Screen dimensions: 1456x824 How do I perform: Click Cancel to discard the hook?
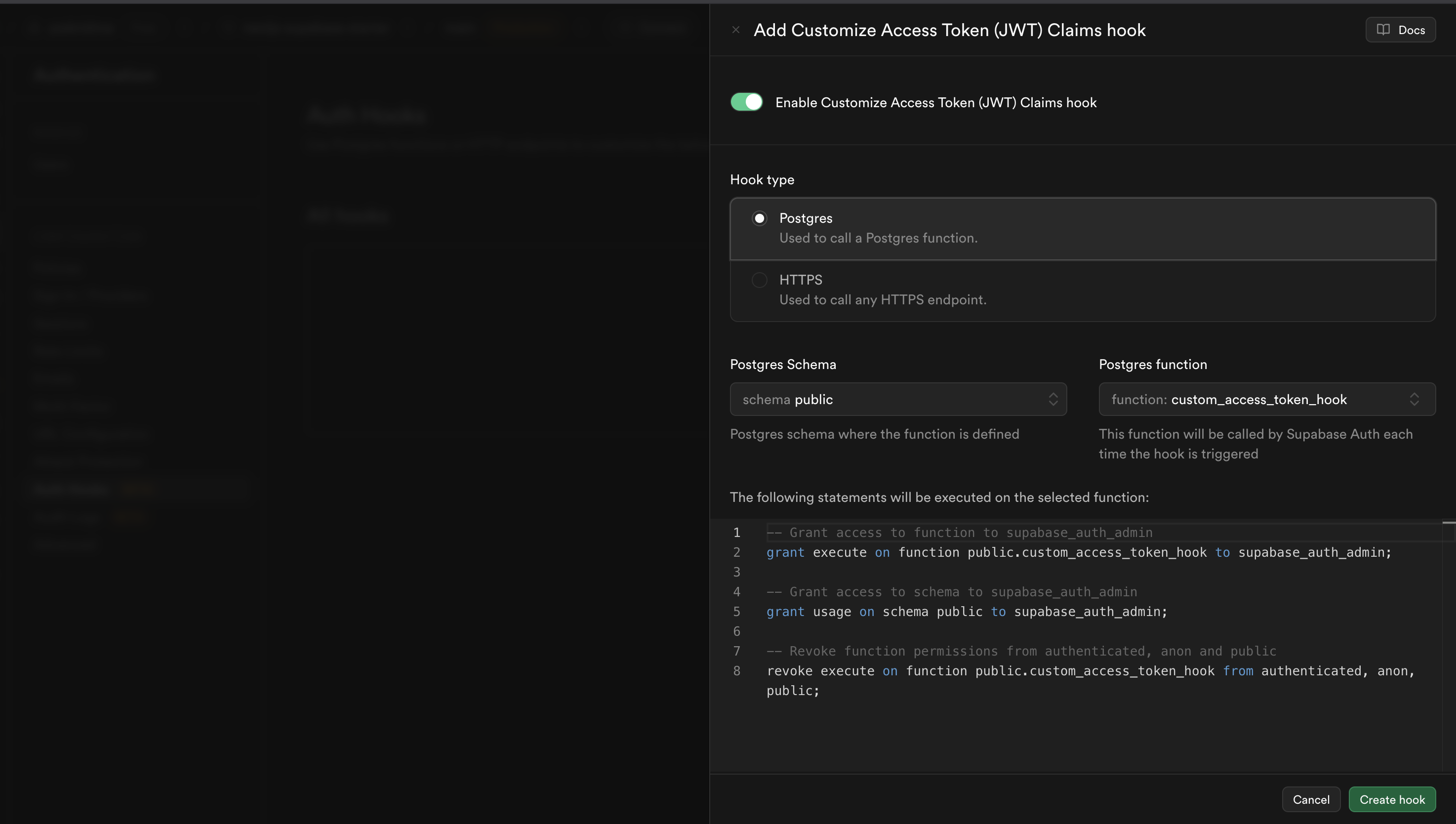coord(1311,799)
